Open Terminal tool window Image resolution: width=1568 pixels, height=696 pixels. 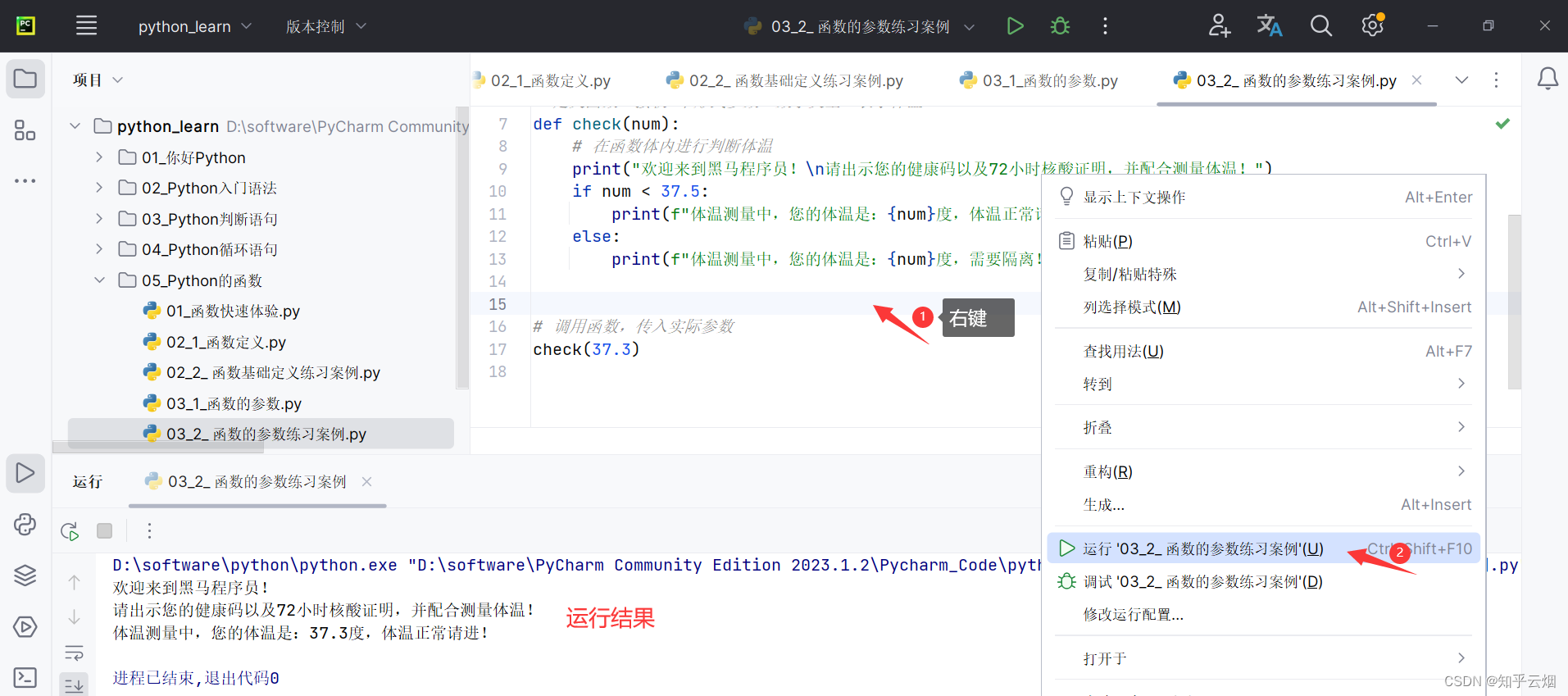point(25,678)
